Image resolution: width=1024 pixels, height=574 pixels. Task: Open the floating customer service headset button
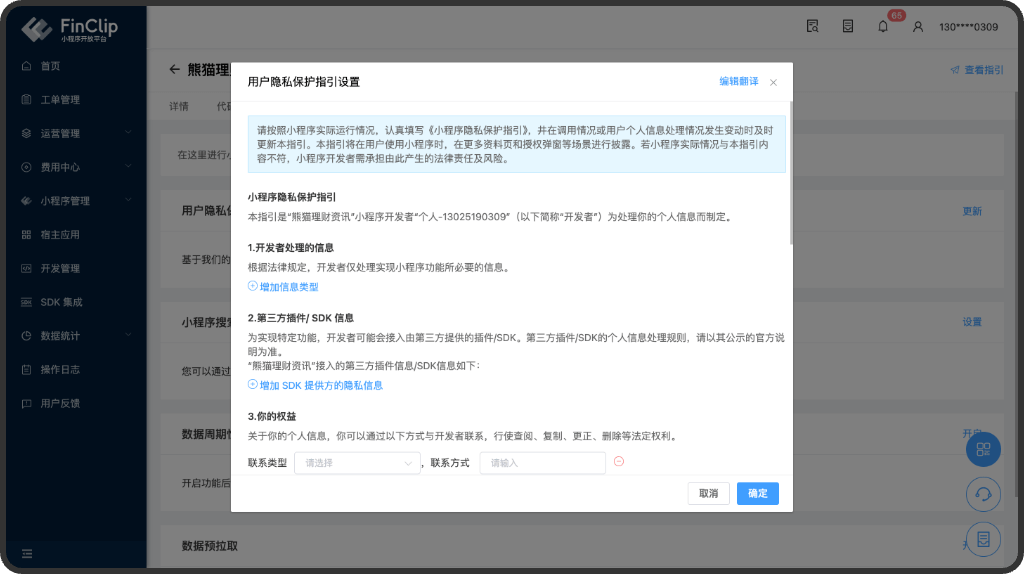[x=983, y=494]
